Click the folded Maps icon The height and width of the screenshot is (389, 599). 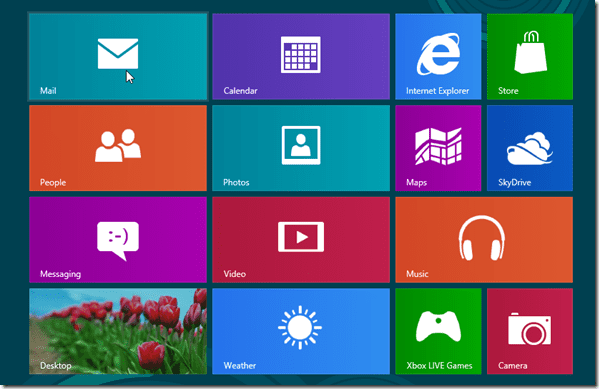(438, 146)
